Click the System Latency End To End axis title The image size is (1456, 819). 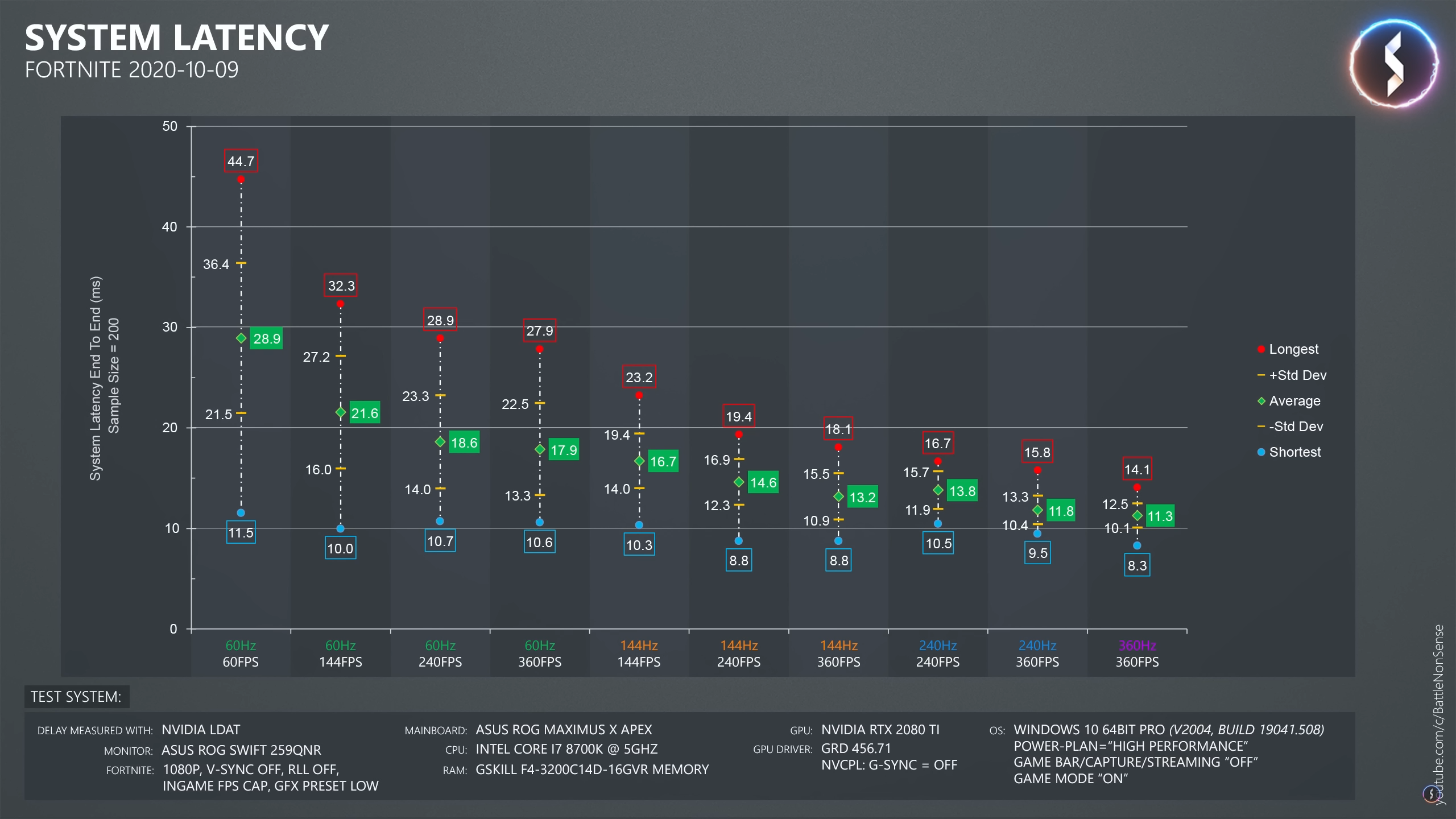click(96, 378)
